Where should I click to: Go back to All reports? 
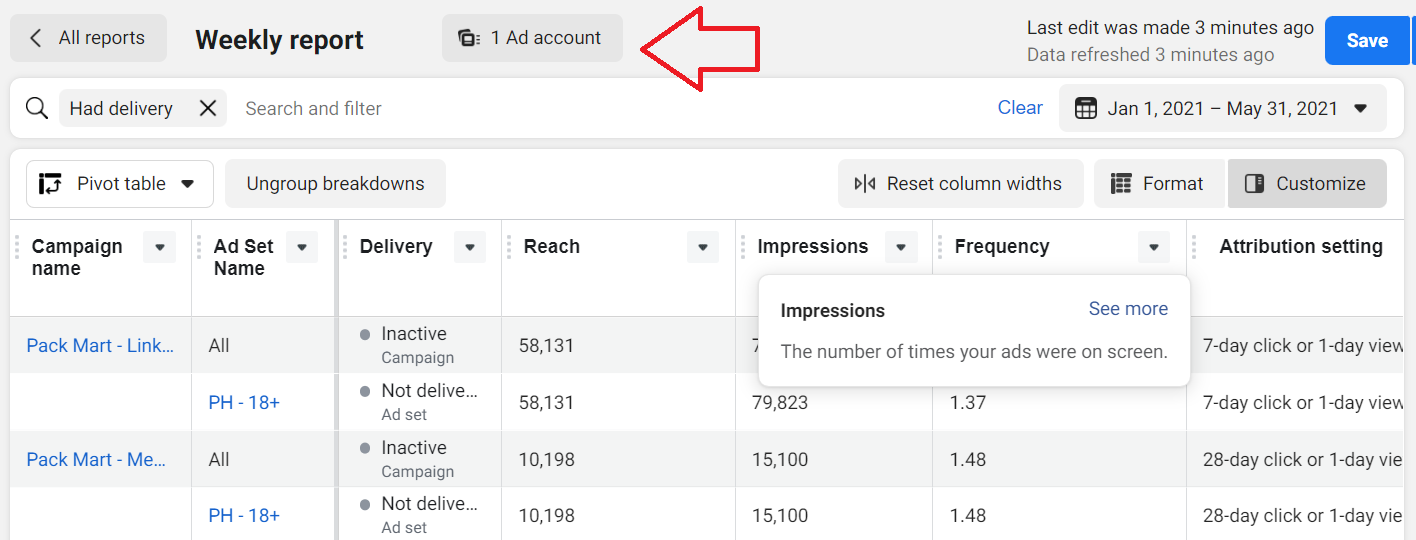click(88, 38)
